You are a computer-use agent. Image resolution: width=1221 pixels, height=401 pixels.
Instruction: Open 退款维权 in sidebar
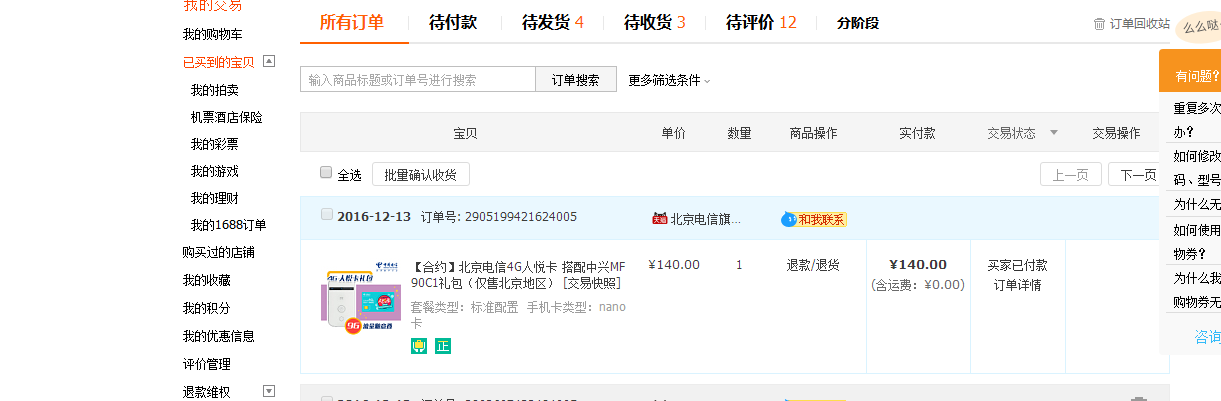[206, 391]
